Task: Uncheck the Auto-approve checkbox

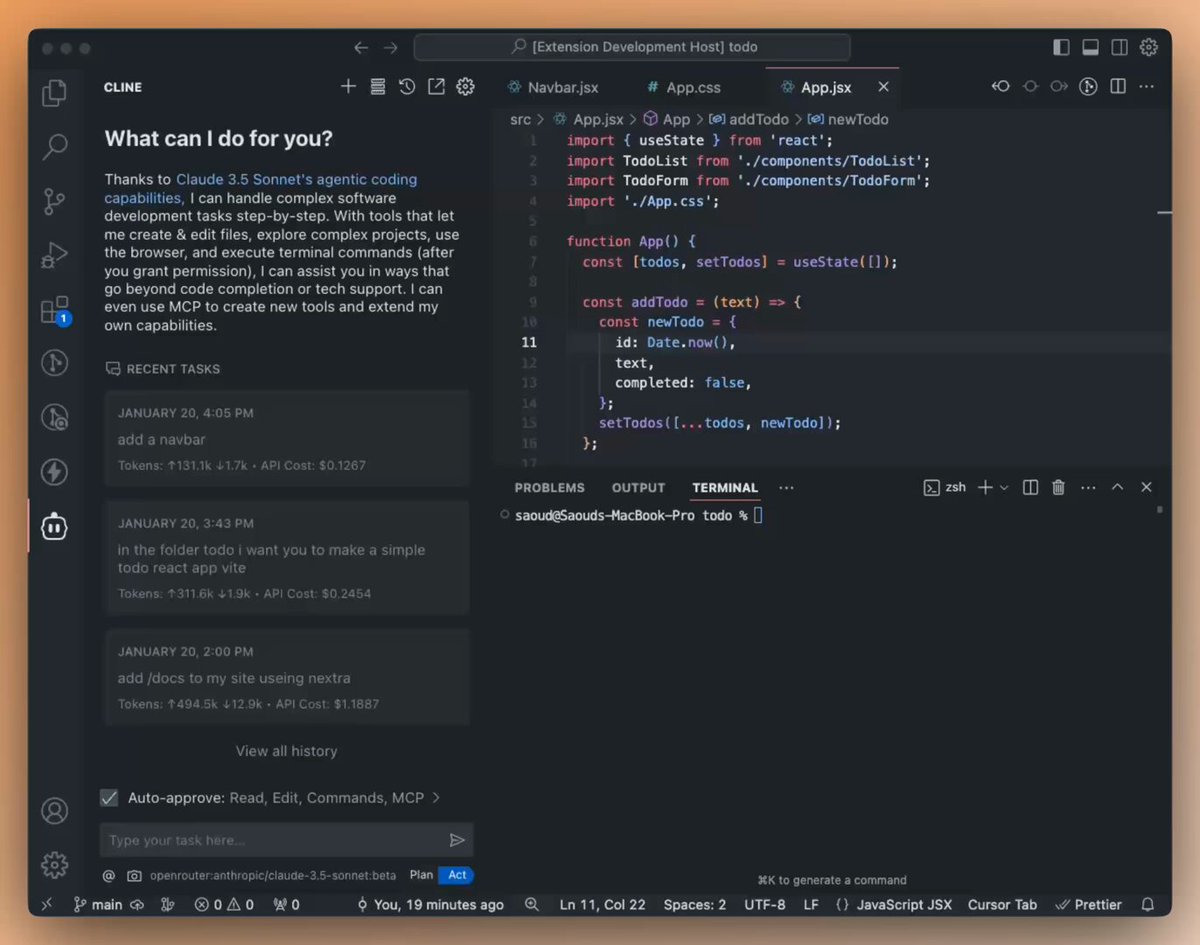Action: 110,798
